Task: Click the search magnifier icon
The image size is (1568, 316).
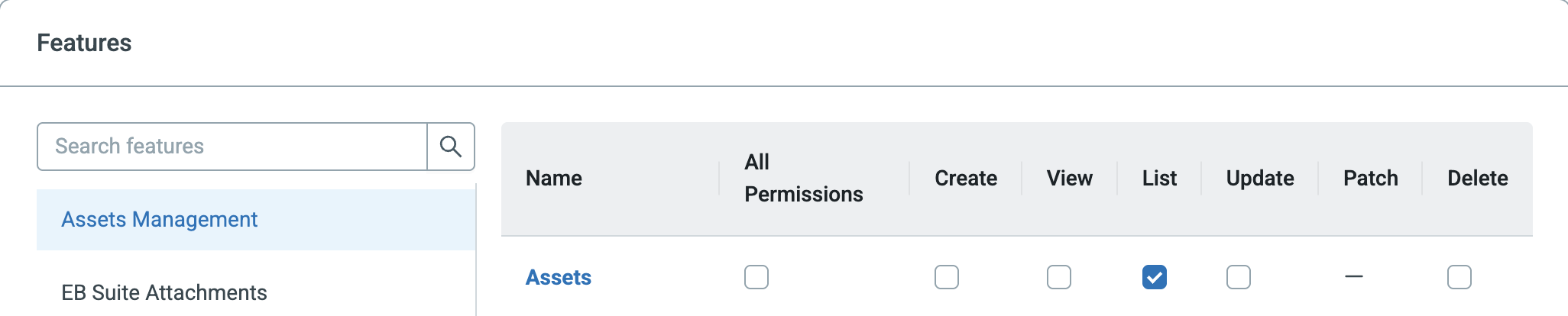Action: click(x=451, y=147)
